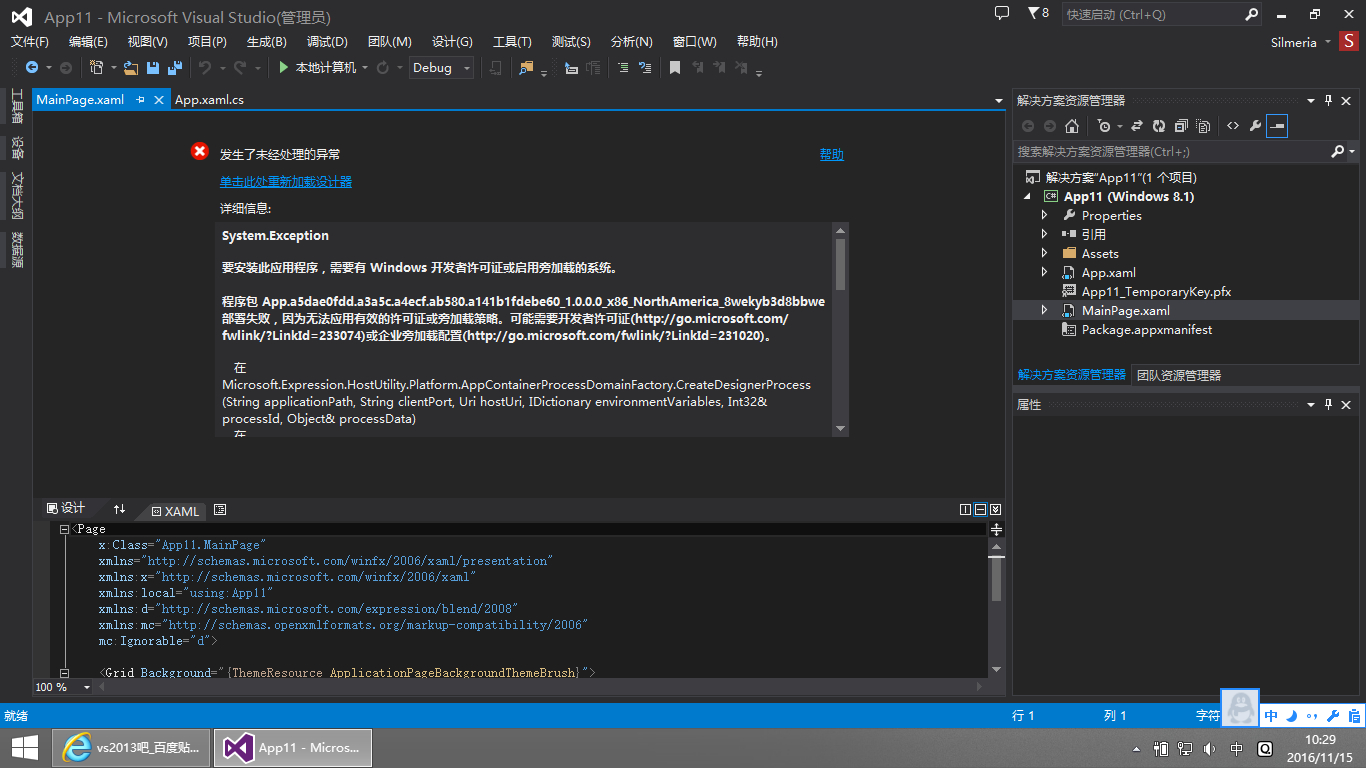Open Properties wrench icon in Solution Explorer
The height and width of the screenshot is (768, 1366).
click(x=1255, y=126)
